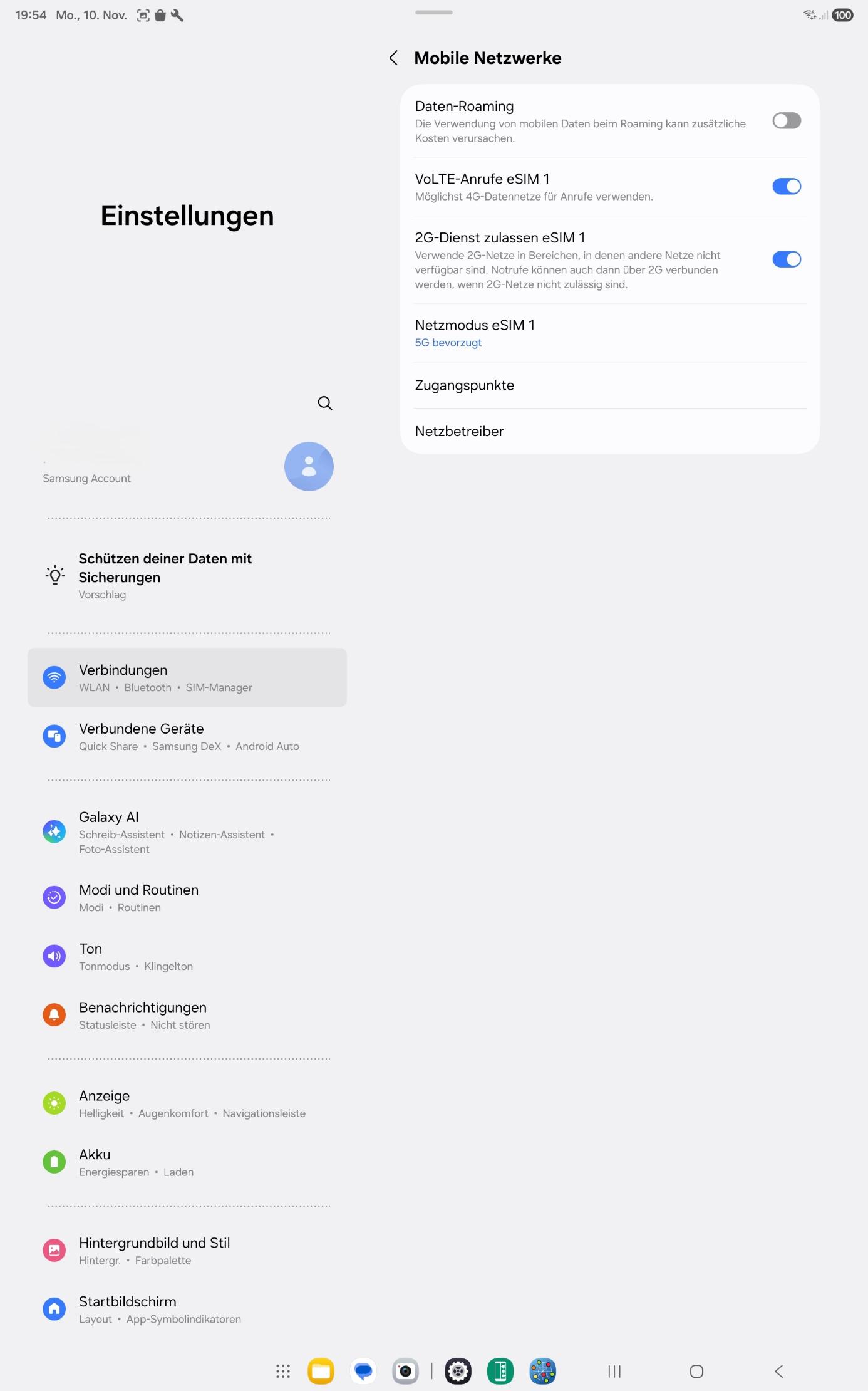This screenshot has width=868, height=1391.
Task: Open the Anzeige settings category
Action: click(x=187, y=1103)
